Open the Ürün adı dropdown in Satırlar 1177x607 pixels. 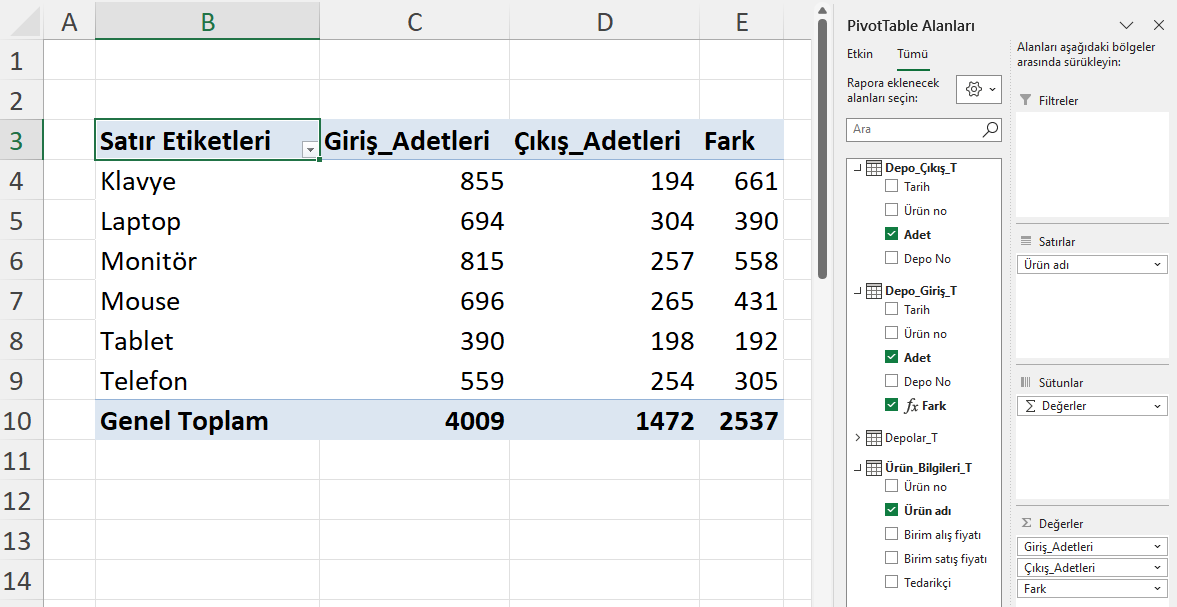(1158, 265)
